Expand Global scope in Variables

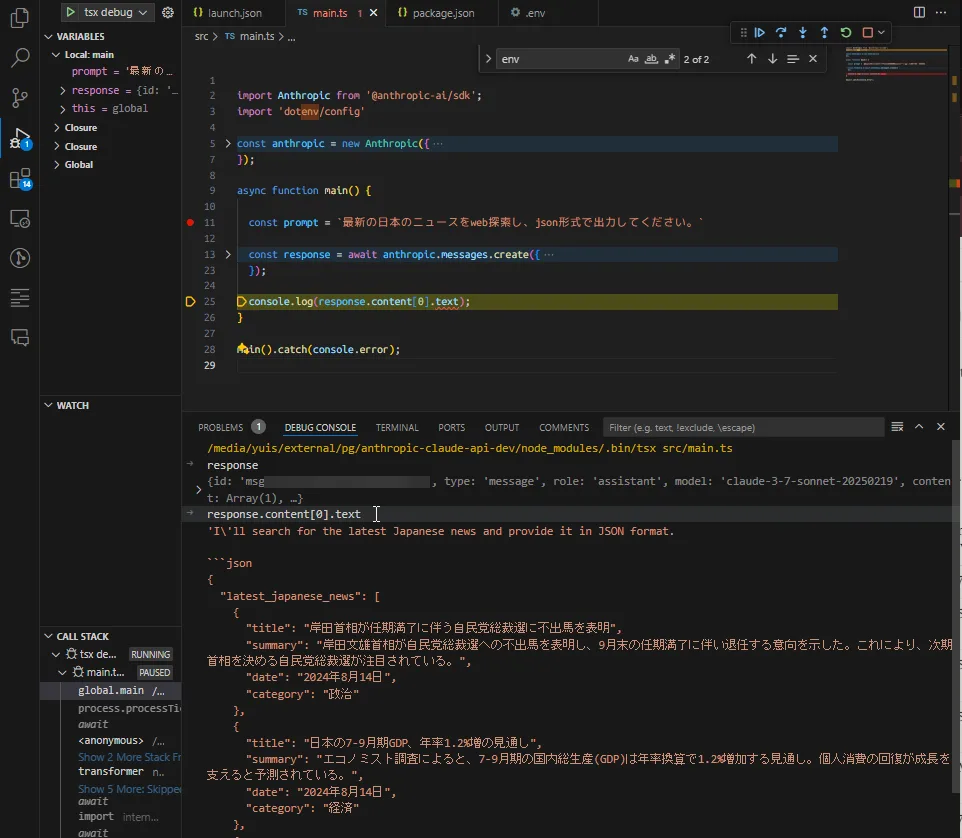(56, 165)
